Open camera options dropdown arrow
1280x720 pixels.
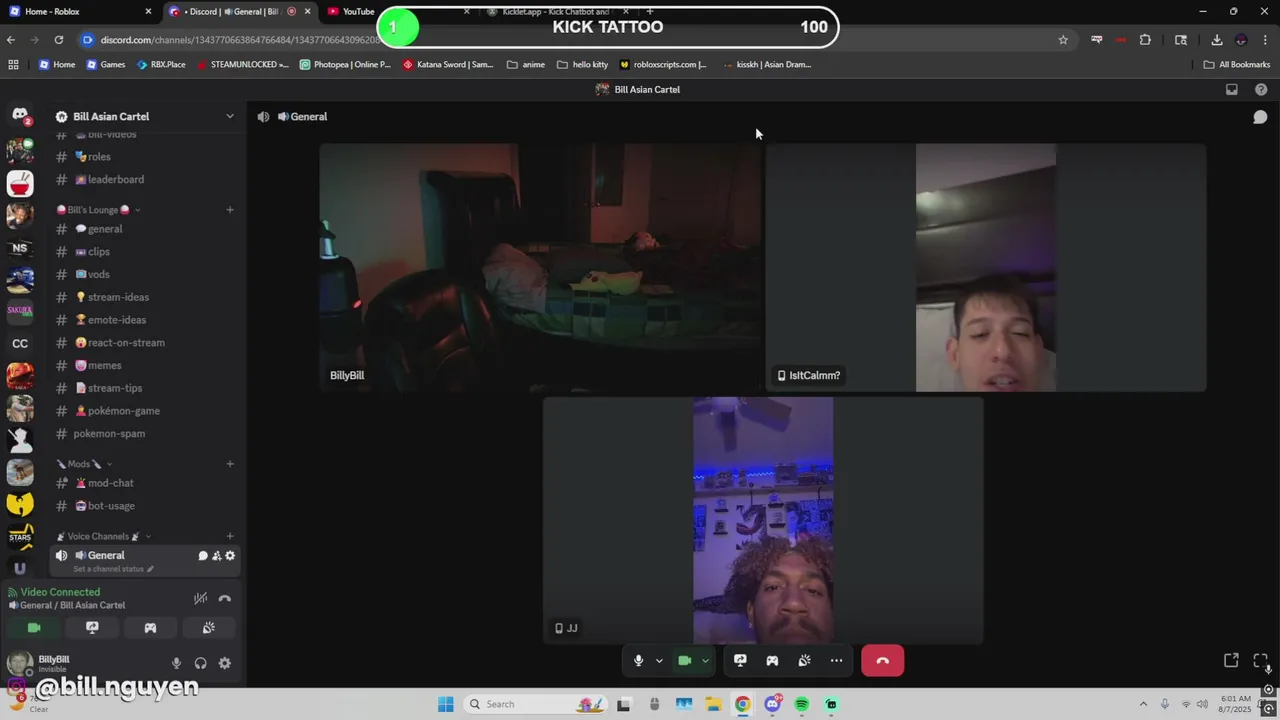point(705,661)
